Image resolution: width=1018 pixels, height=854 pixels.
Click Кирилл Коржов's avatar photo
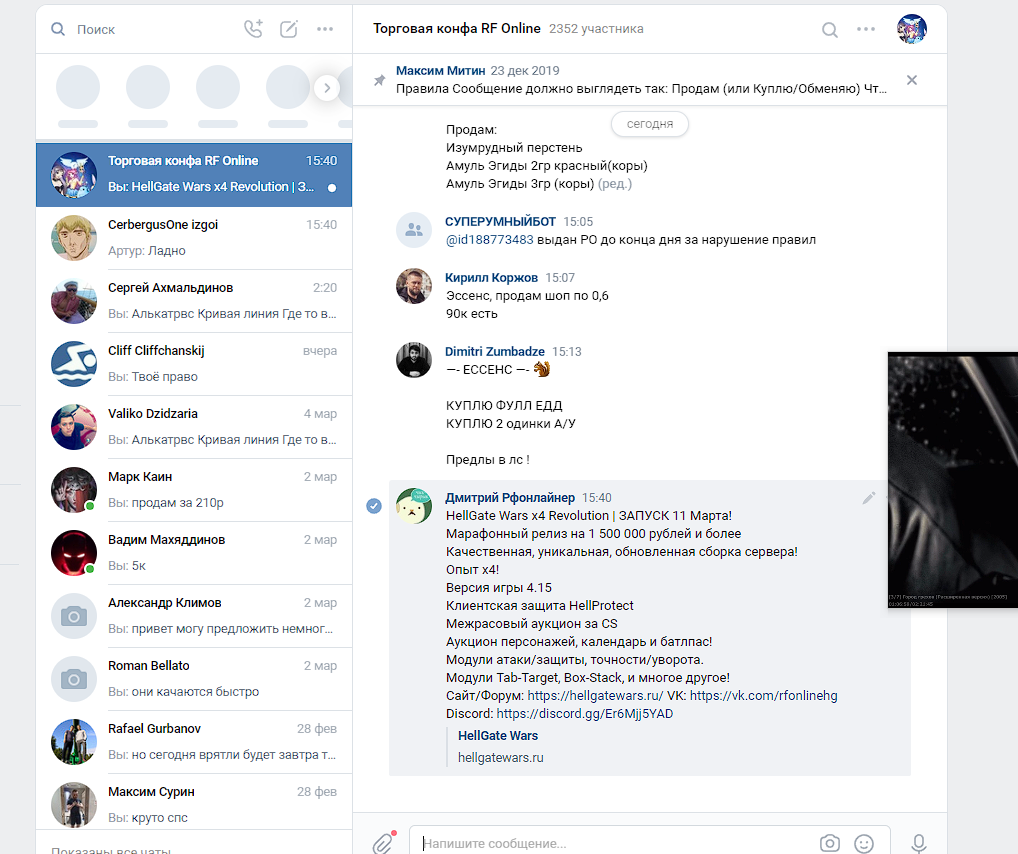414,286
